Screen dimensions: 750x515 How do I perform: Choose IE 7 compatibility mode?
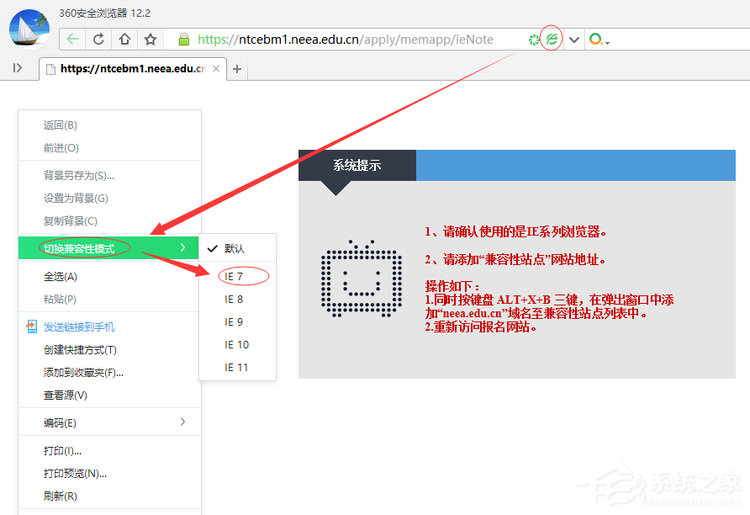[x=234, y=275]
